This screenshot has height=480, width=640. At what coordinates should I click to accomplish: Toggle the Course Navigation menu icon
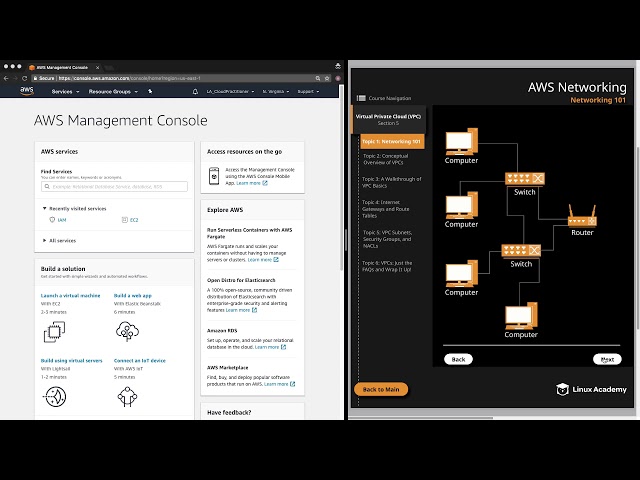(361, 98)
